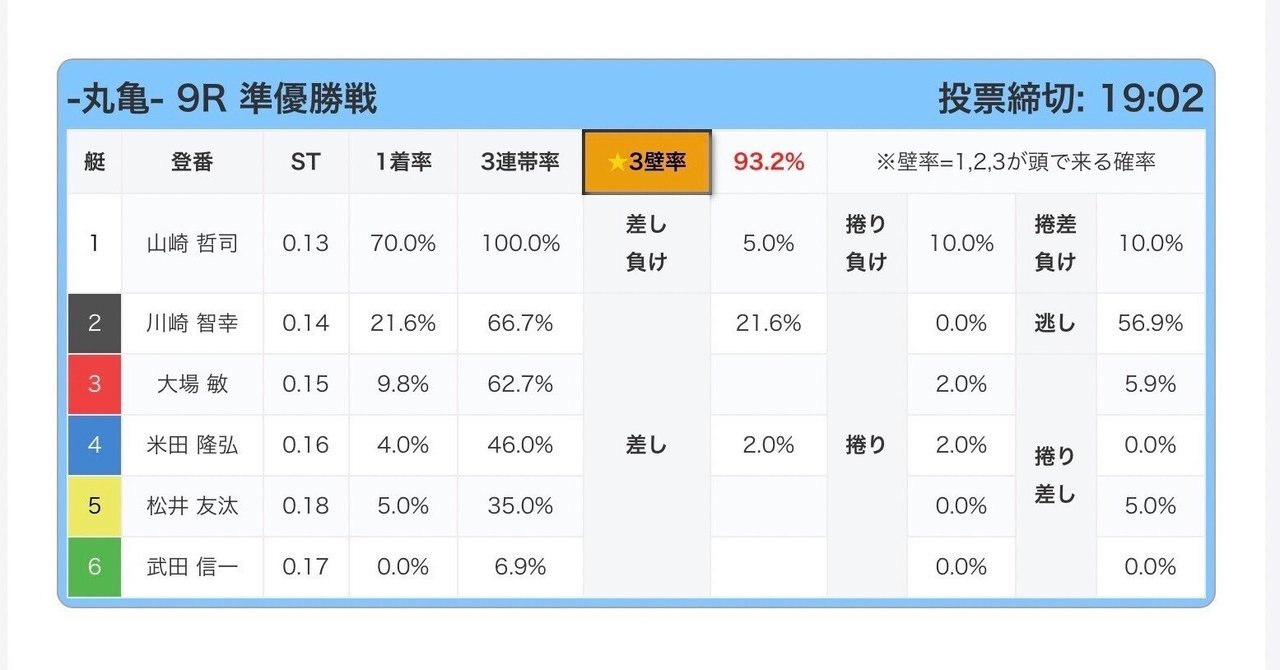Select the black boat 2 color cell

pyautogui.click(x=94, y=323)
